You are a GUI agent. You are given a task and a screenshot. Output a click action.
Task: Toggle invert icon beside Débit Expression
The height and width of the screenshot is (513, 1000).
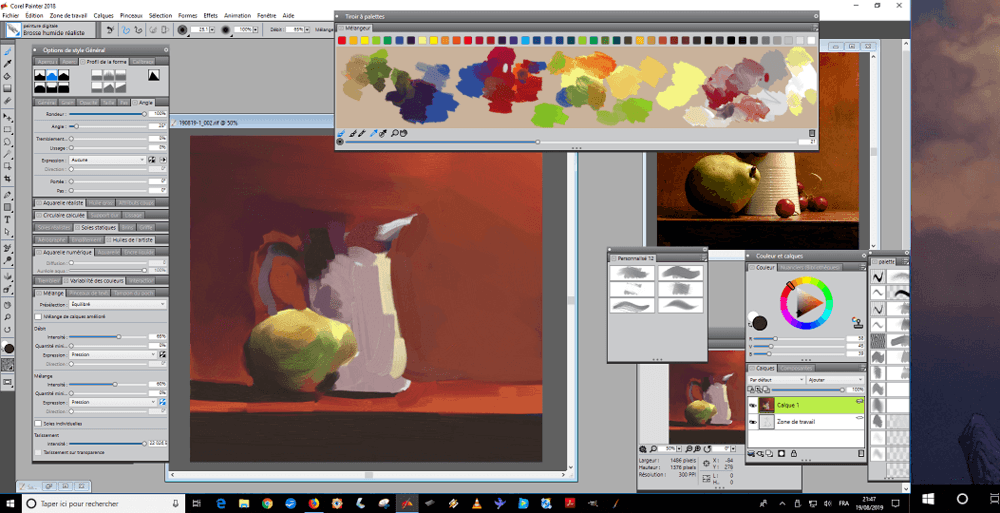pos(163,355)
